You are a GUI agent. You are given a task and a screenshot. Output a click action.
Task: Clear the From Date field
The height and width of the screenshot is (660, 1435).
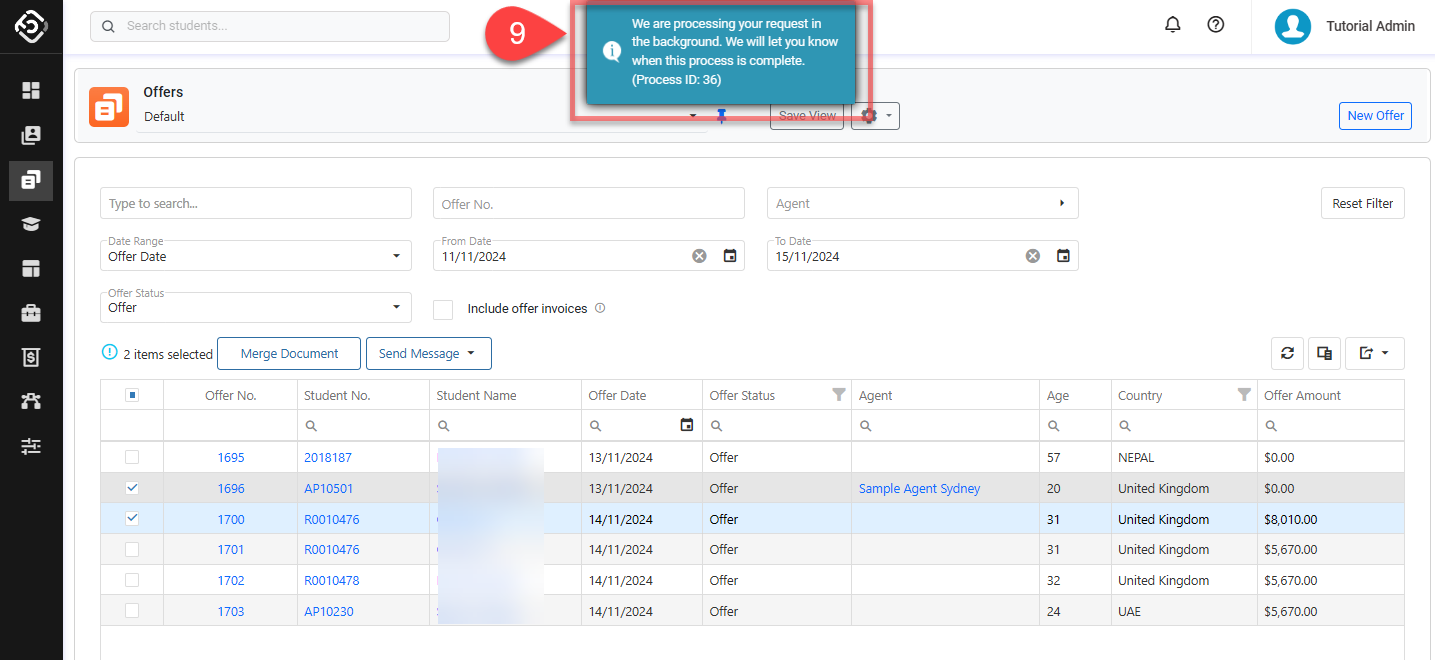pos(699,256)
